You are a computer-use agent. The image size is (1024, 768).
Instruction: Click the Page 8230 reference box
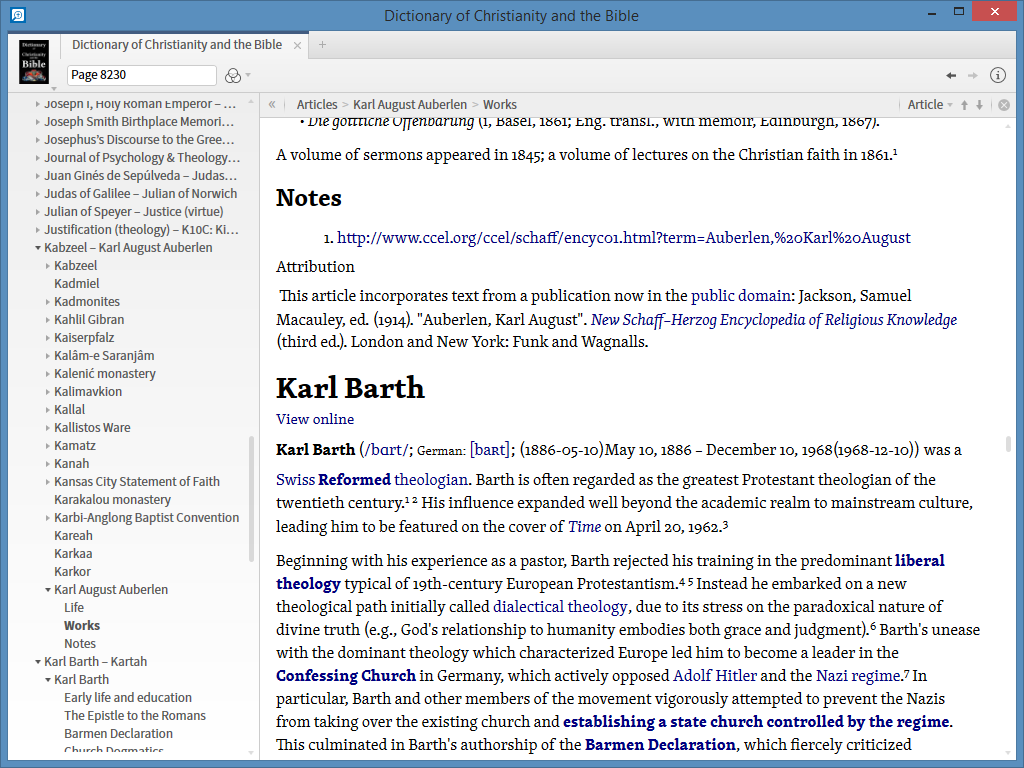(142, 75)
